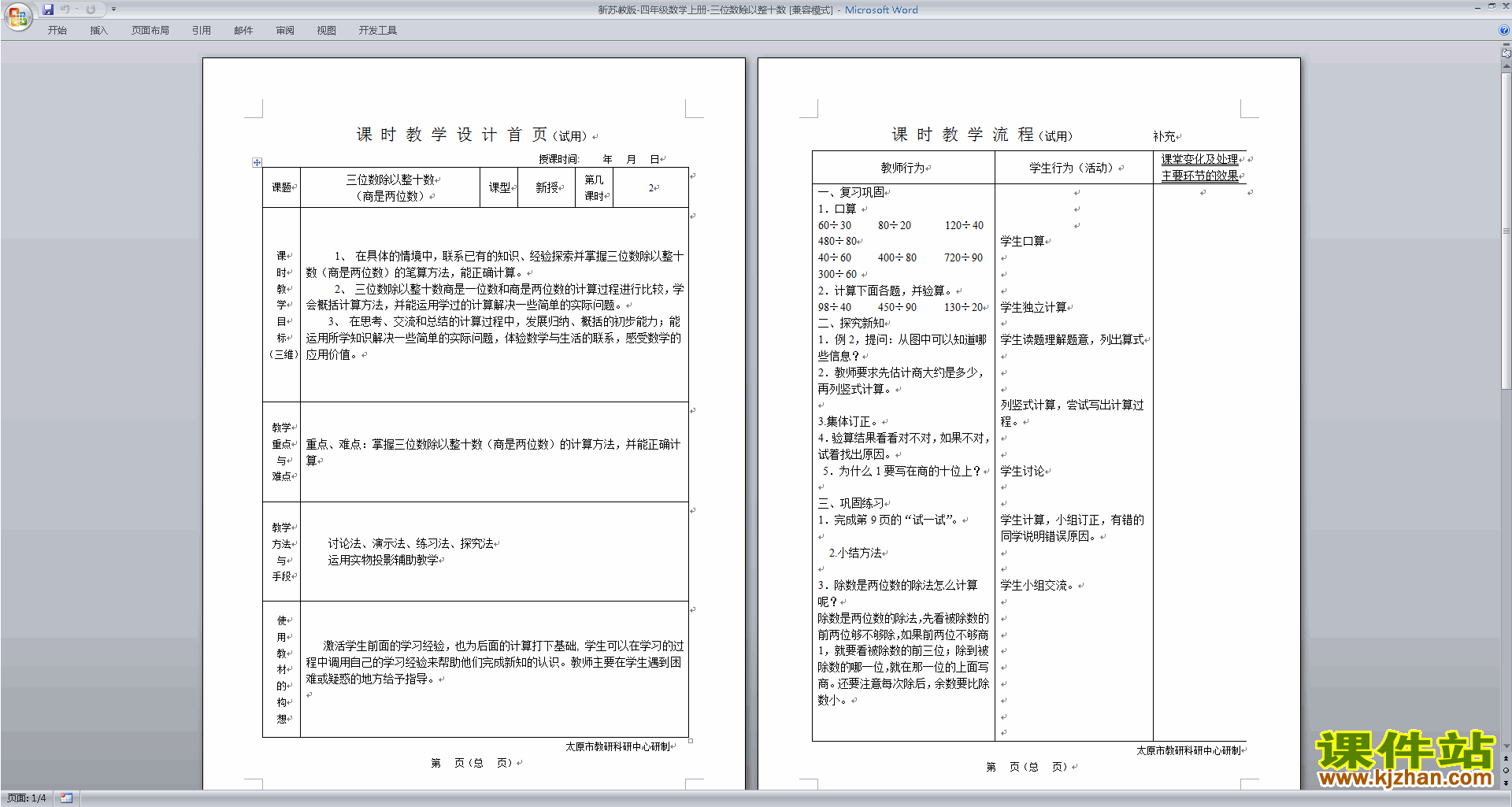
Task: Save the document with the floppy icon
Action: tap(48, 9)
